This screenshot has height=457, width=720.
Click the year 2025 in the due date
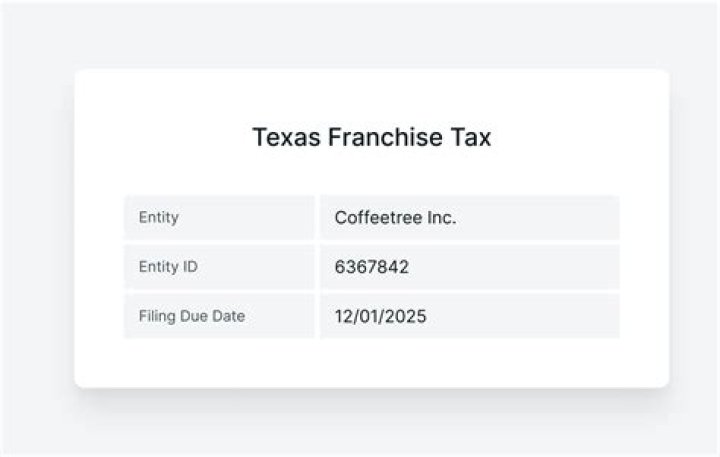(404, 316)
